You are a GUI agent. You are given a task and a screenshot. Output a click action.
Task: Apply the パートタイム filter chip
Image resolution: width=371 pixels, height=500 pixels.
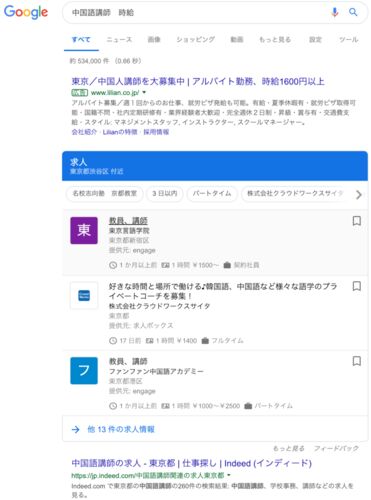point(212,193)
